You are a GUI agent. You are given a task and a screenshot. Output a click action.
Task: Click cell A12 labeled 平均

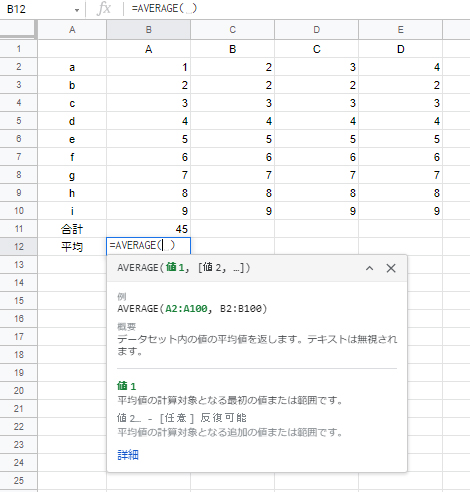click(x=72, y=247)
